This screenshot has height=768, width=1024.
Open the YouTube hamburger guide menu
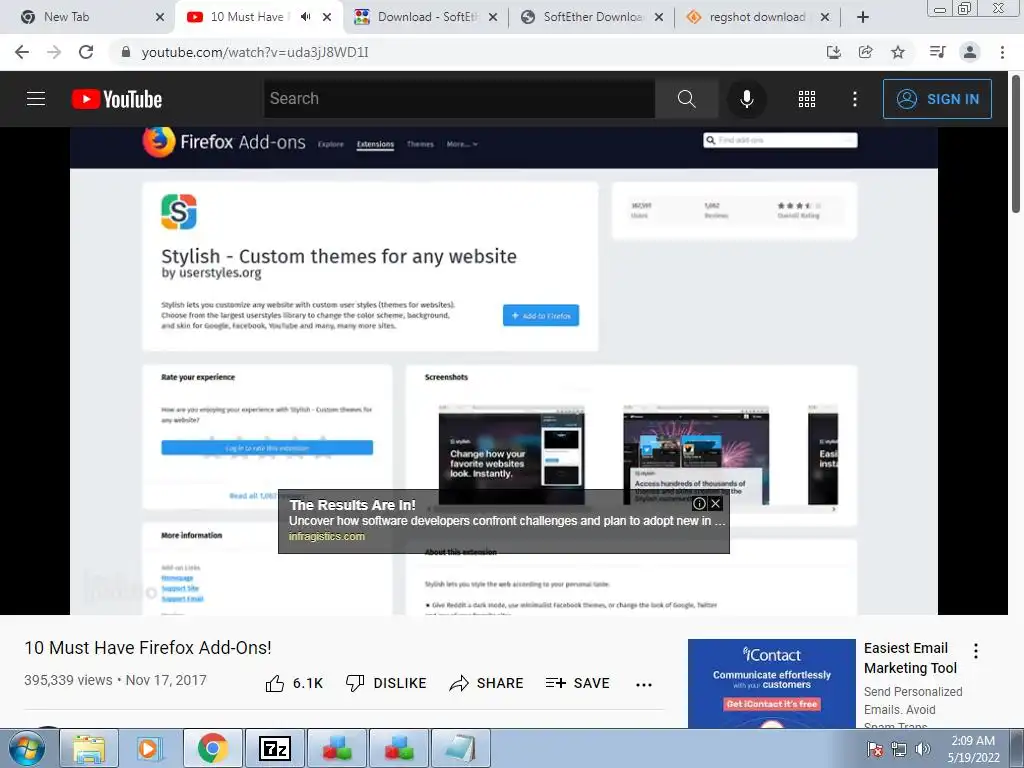[36, 99]
